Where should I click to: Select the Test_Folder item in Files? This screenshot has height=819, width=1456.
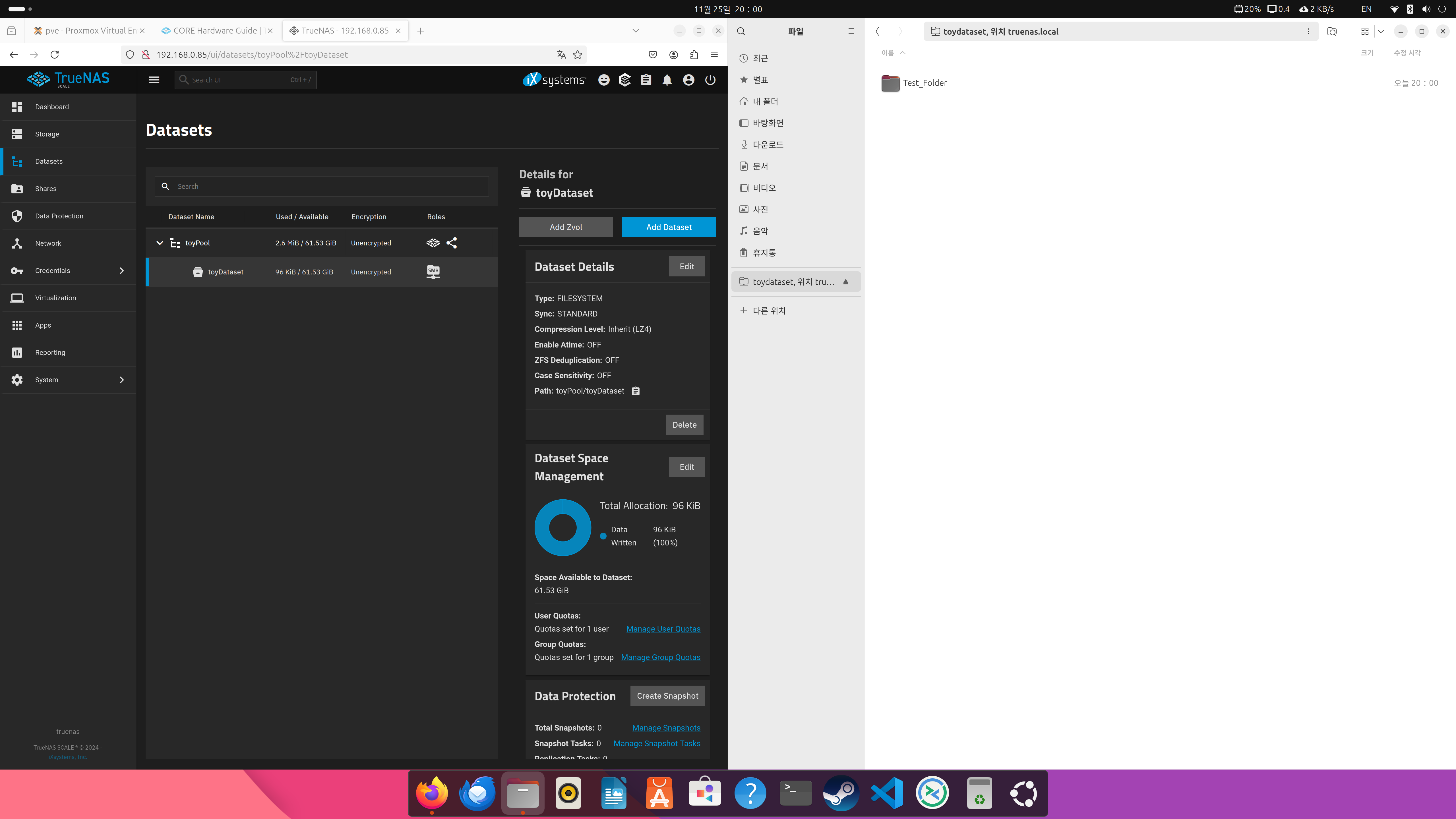tap(914, 83)
